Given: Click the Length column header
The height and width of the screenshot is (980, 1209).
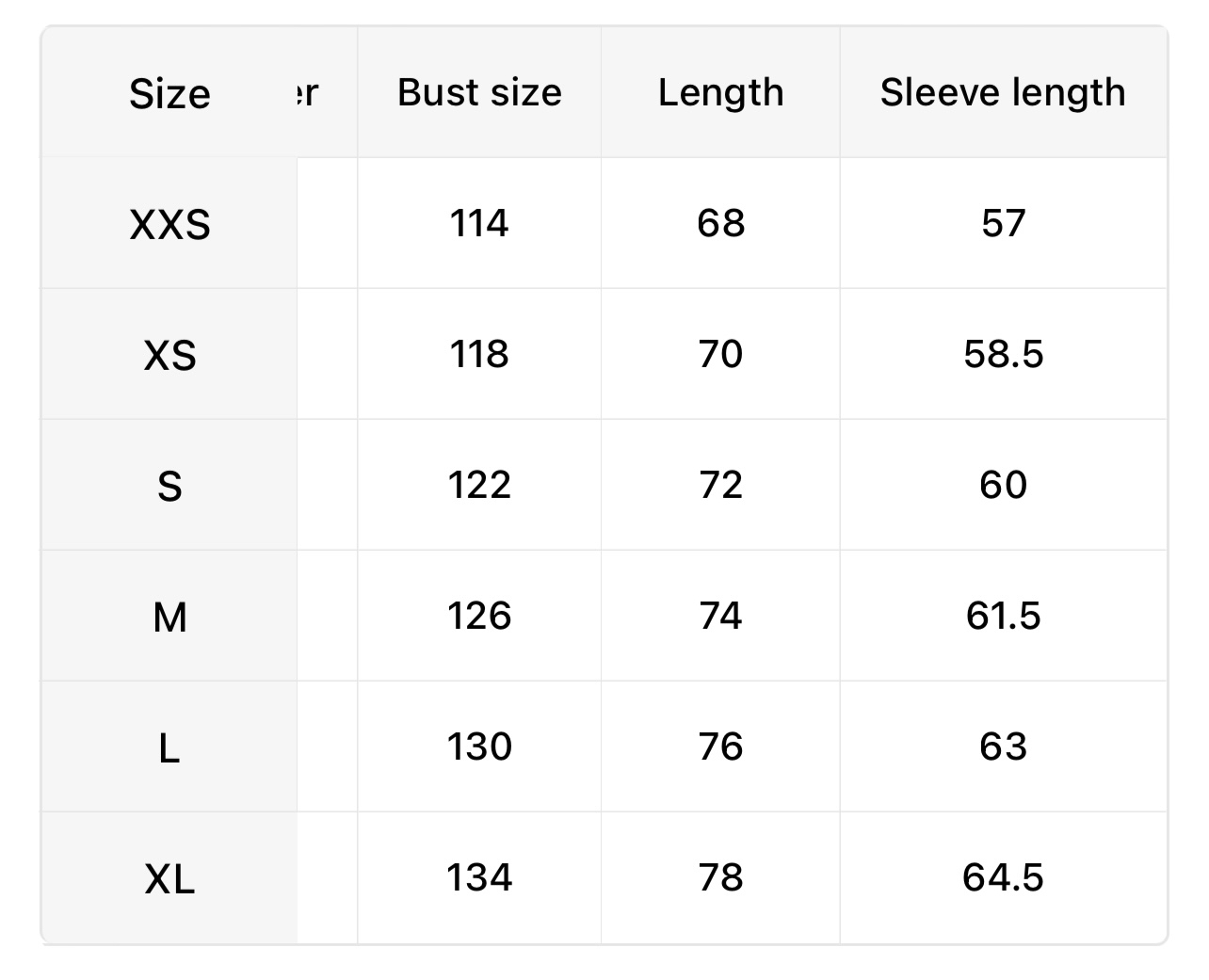Looking at the screenshot, I should (x=720, y=92).
